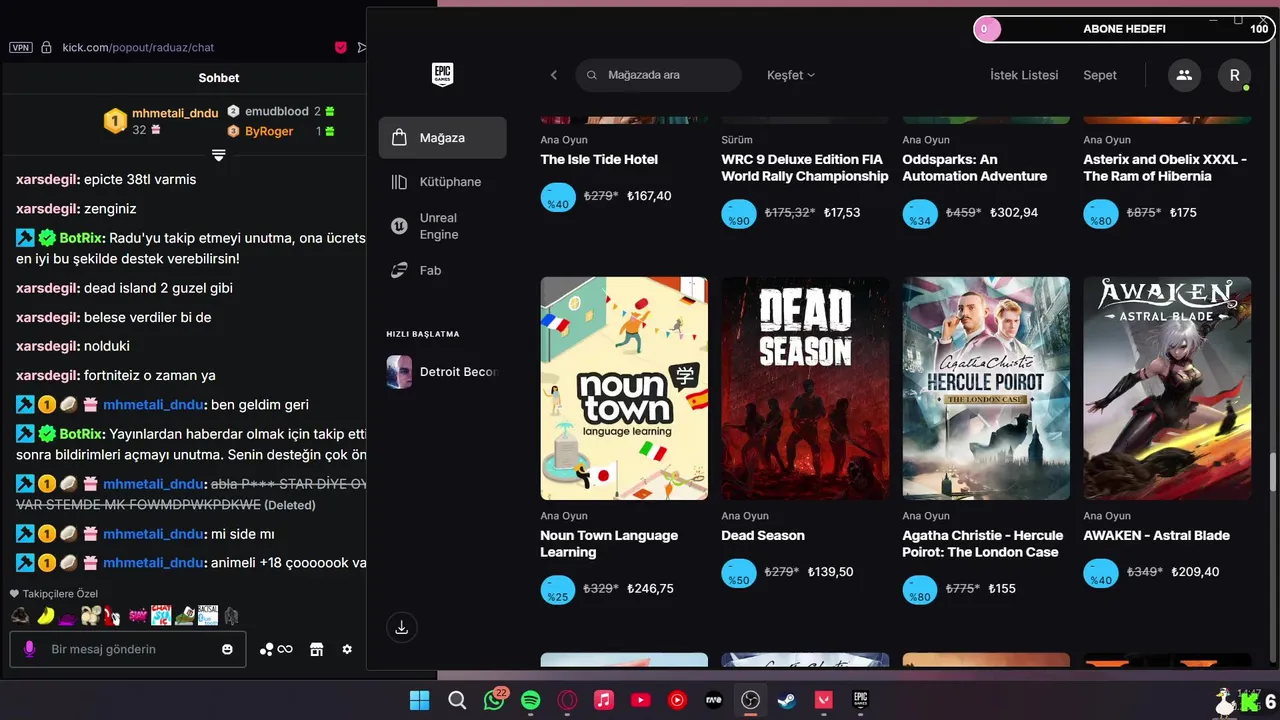Open 'The Isle Tide Hotel' title
1280x720 pixels.
click(x=599, y=160)
